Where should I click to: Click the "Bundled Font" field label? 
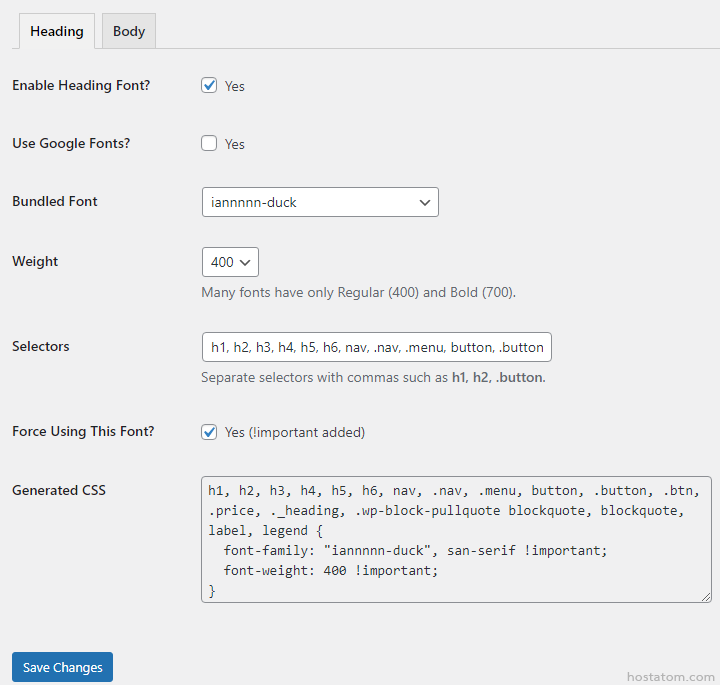tap(55, 201)
